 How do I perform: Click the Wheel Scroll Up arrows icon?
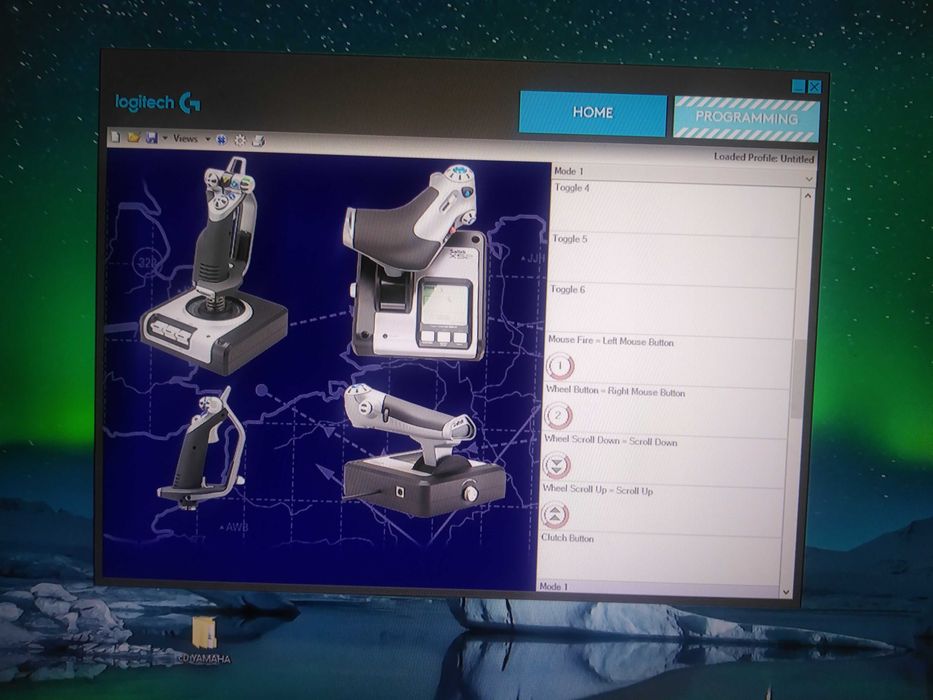coord(555,515)
